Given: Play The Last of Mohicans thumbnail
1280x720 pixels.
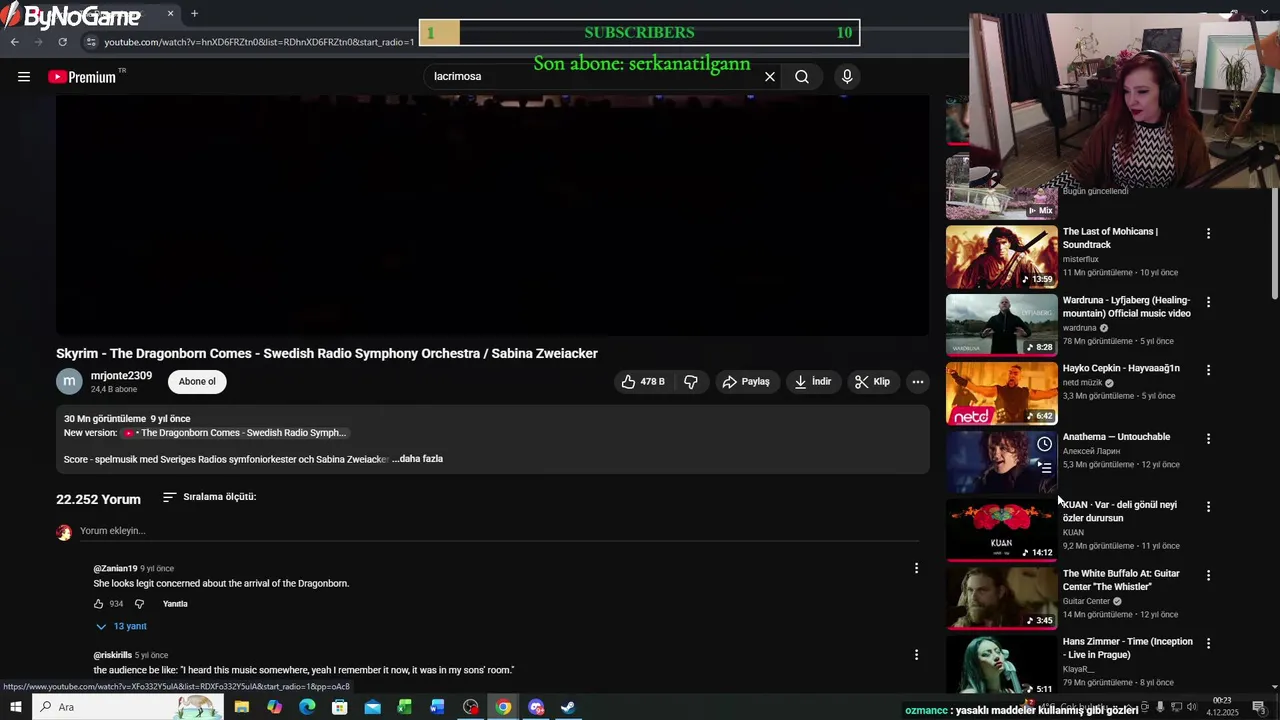Looking at the screenshot, I should (x=1001, y=257).
